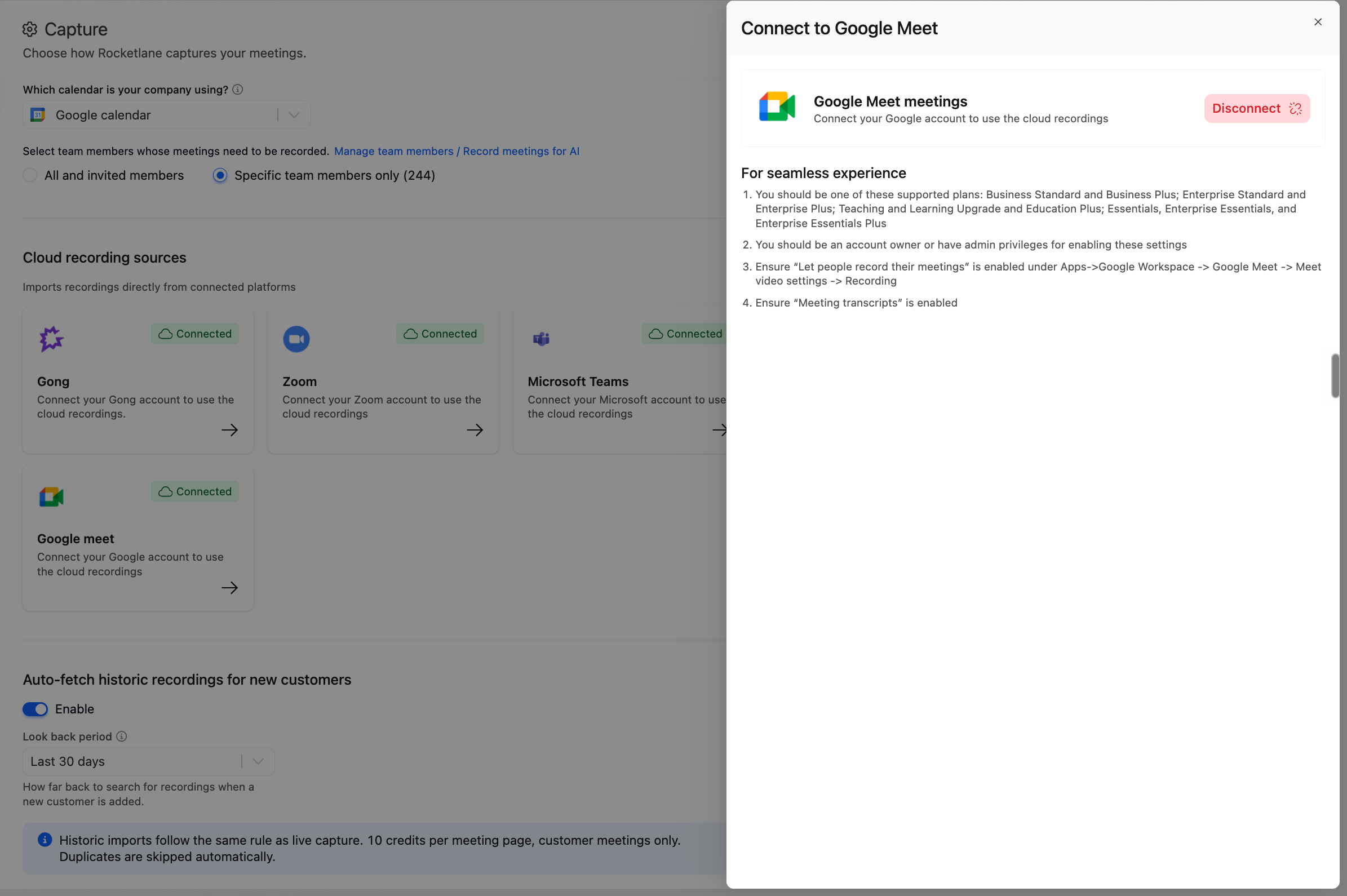Close the Connect to Google Meet panel
Image resolution: width=1347 pixels, height=896 pixels.
tap(1318, 22)
